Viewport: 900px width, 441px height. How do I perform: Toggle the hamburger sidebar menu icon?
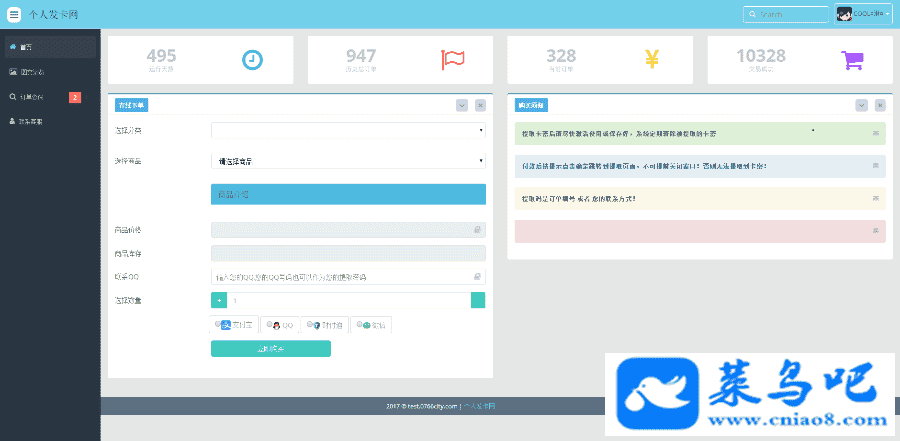[14, 15]
